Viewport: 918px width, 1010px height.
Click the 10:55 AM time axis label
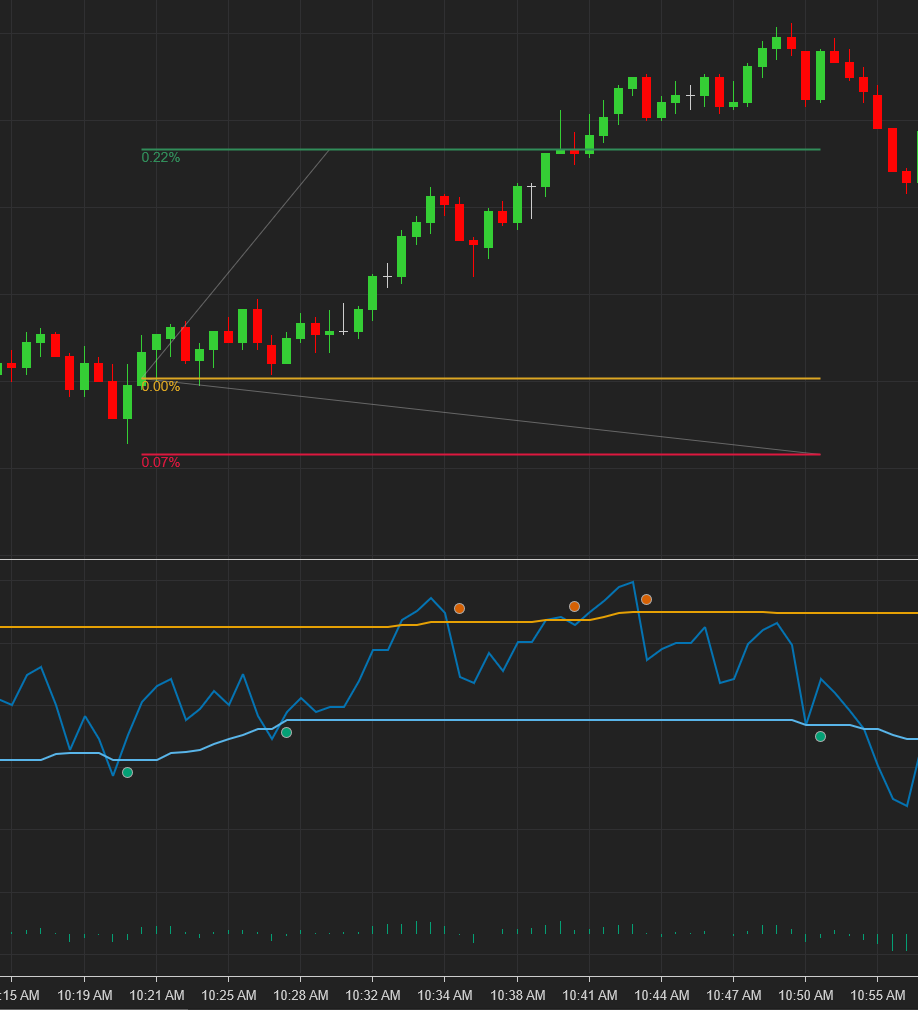[878, 996]
